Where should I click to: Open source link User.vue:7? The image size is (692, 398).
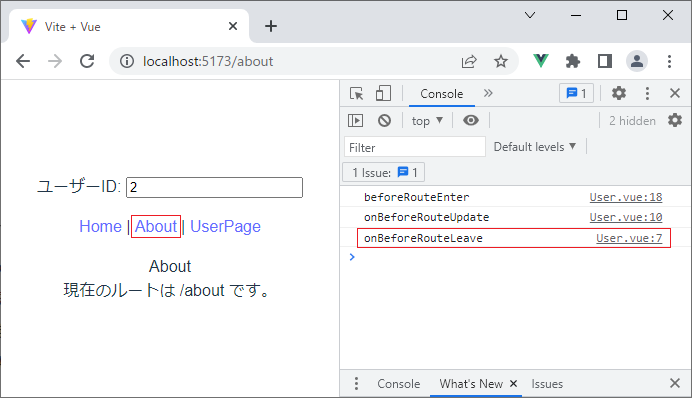[629, 238]
